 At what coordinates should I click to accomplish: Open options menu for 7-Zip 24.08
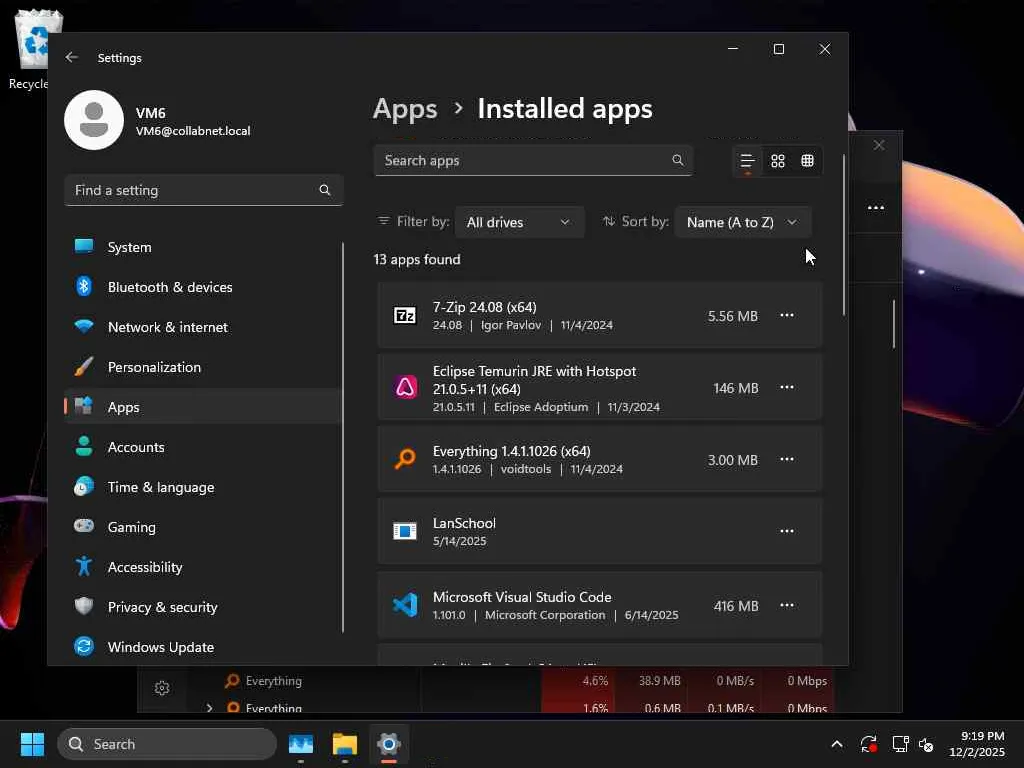787,315
